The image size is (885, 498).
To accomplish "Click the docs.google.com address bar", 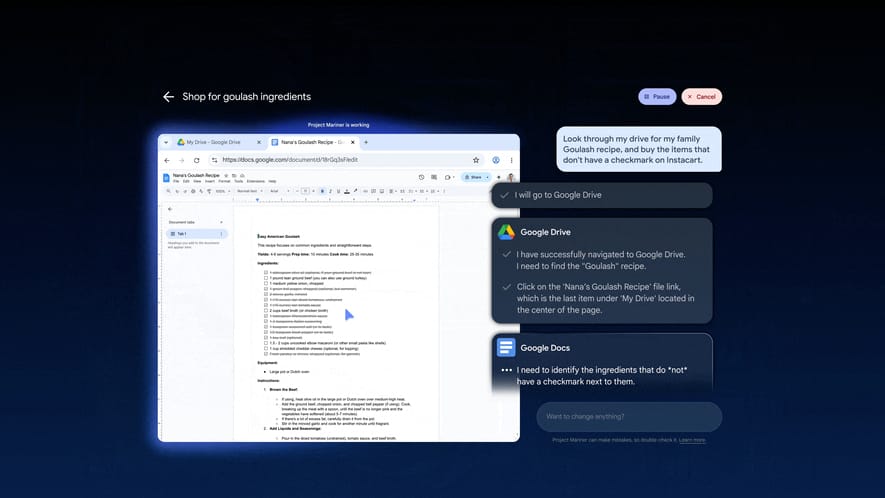I will tap(344, 160).
